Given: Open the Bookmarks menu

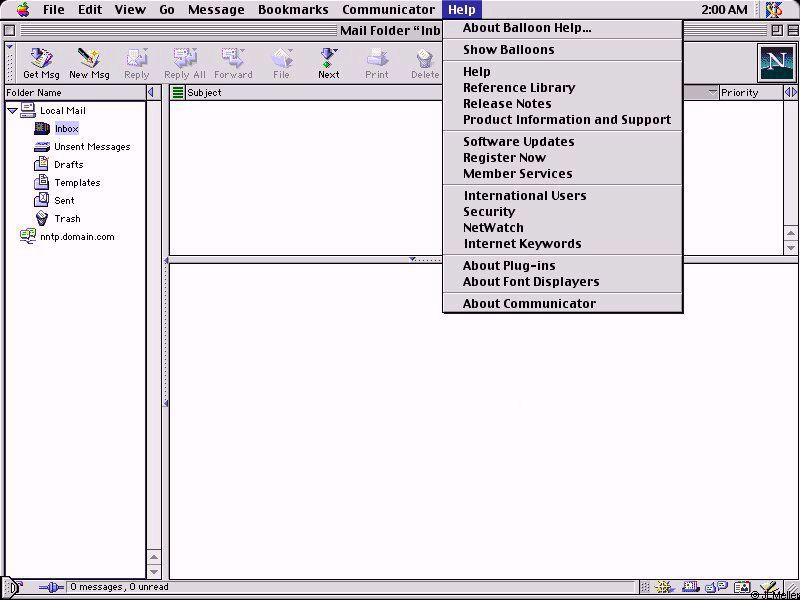Looking at the screenshot, I should 293,9.
